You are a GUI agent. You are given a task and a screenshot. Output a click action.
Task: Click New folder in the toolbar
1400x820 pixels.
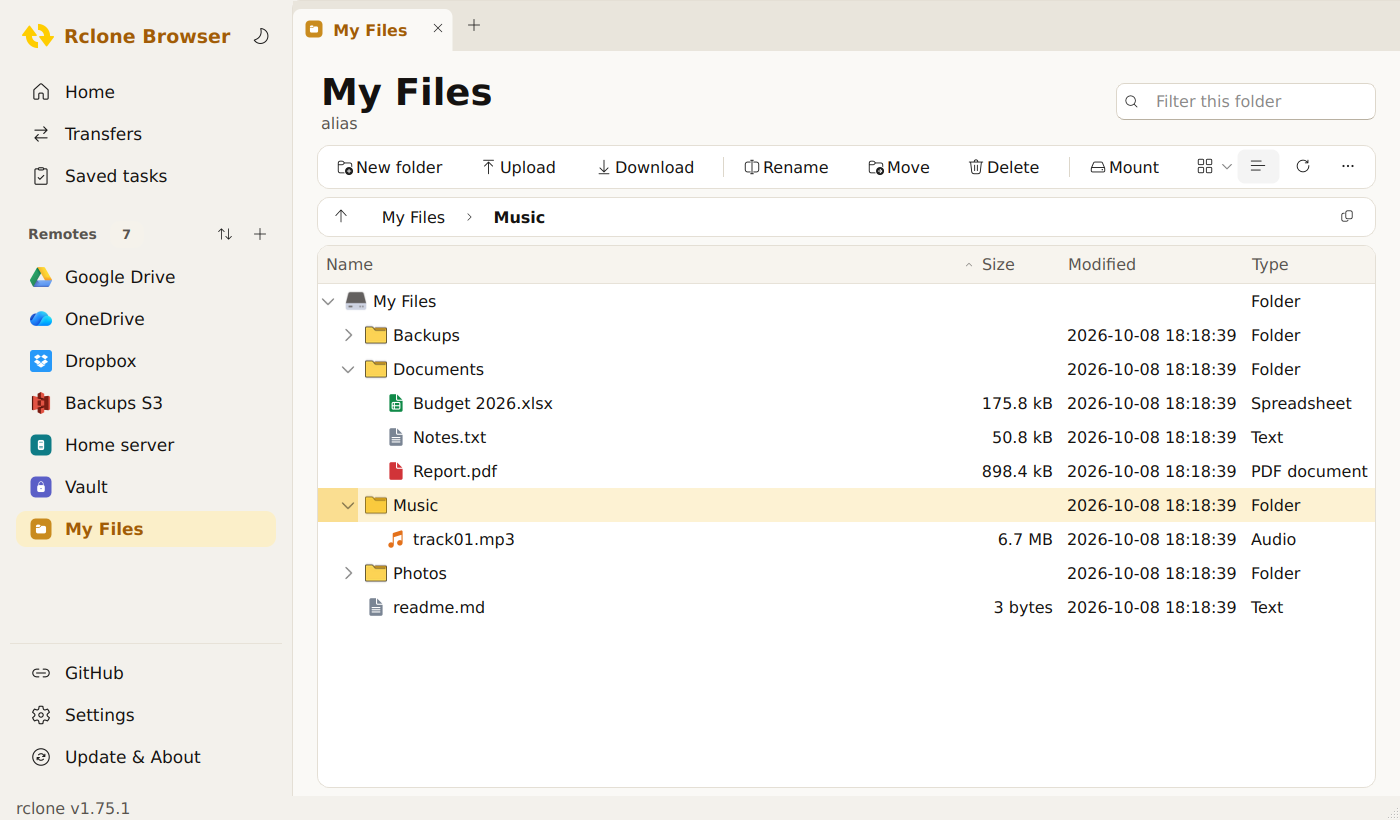pos(390,167)
